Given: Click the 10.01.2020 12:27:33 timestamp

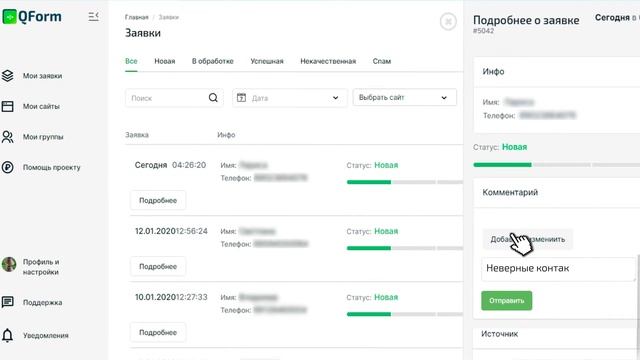Looking at the screenshot, I should [x=171, y=298].
